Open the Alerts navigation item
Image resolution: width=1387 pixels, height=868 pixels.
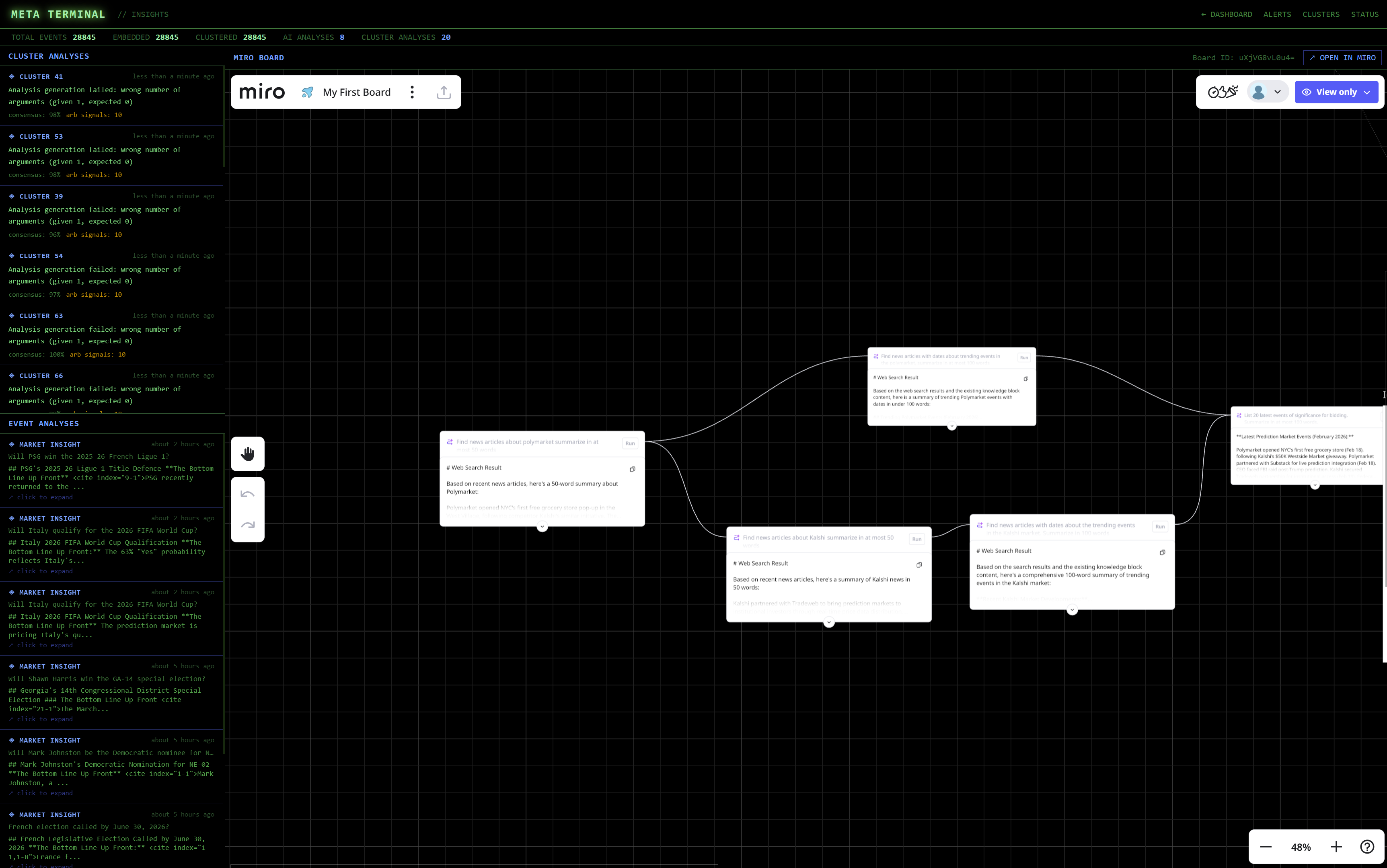point(1277,14)
